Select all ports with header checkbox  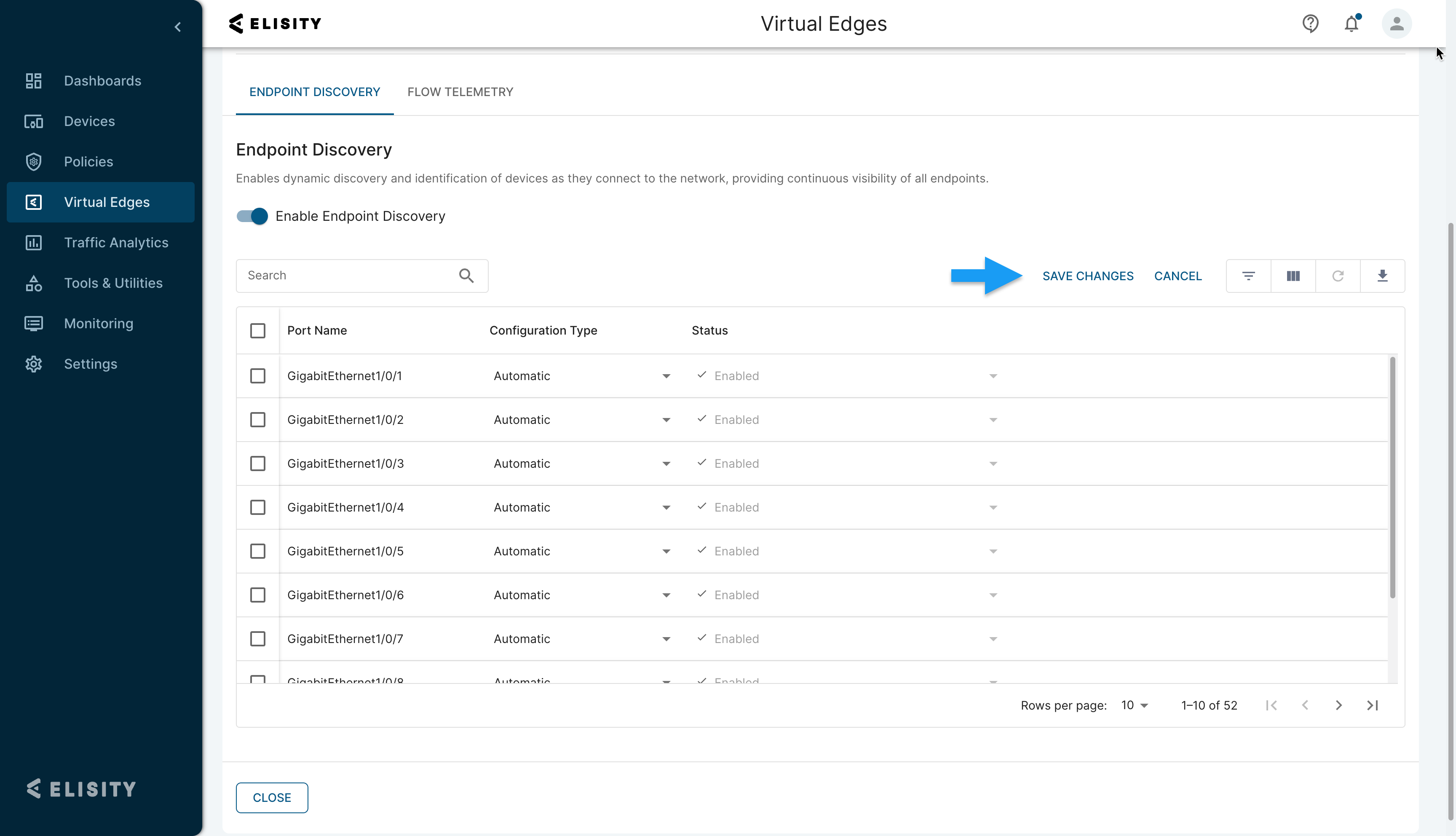point(258,331)
